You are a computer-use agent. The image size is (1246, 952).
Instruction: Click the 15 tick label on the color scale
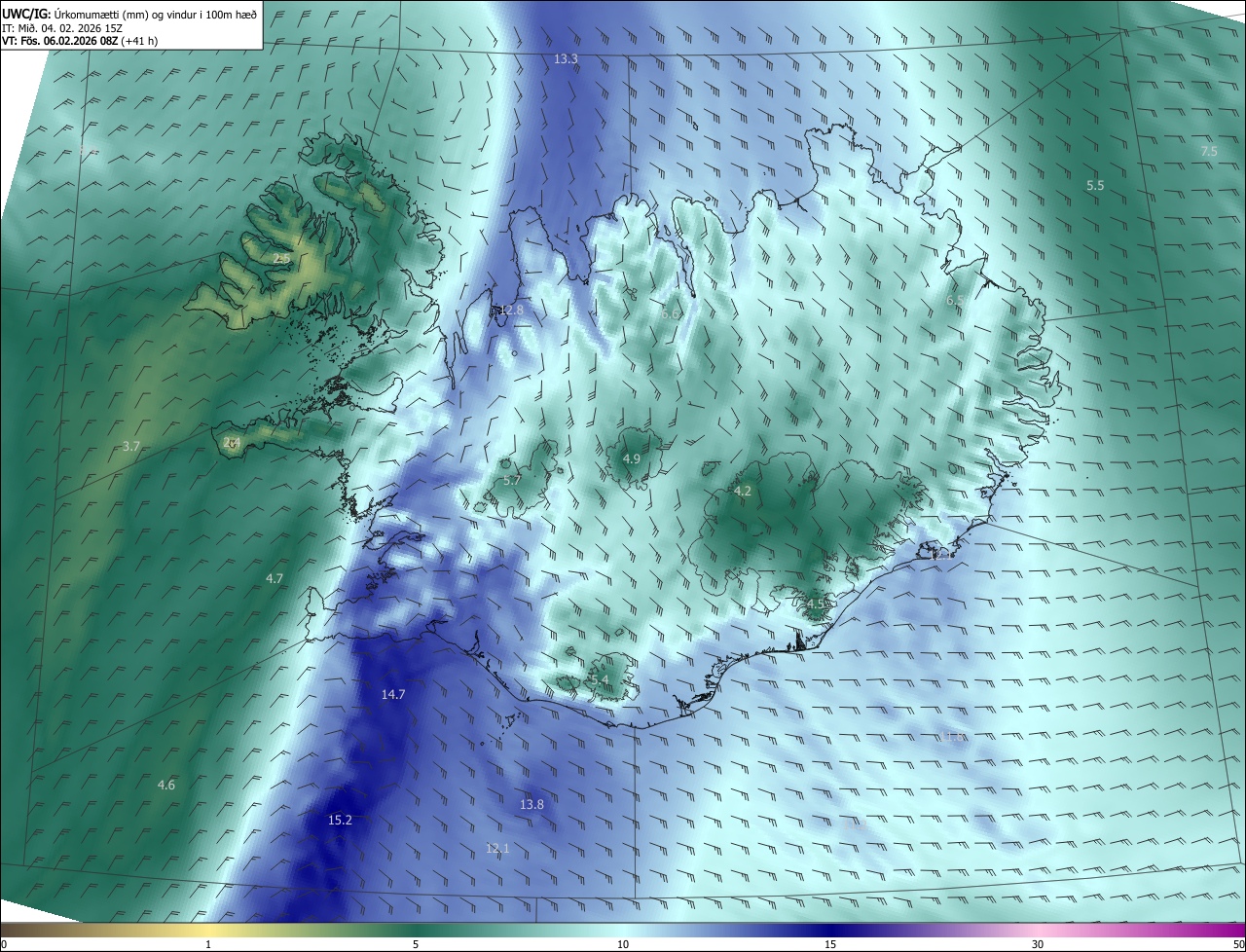[x=830, y=944]
